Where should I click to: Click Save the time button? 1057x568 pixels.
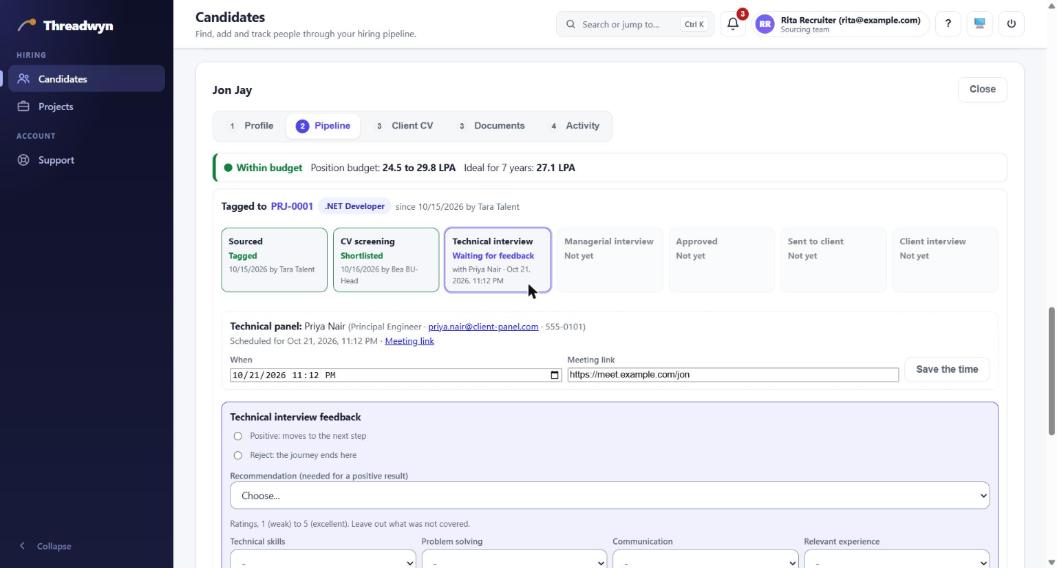pyautogui.click(x=946, y=369)
